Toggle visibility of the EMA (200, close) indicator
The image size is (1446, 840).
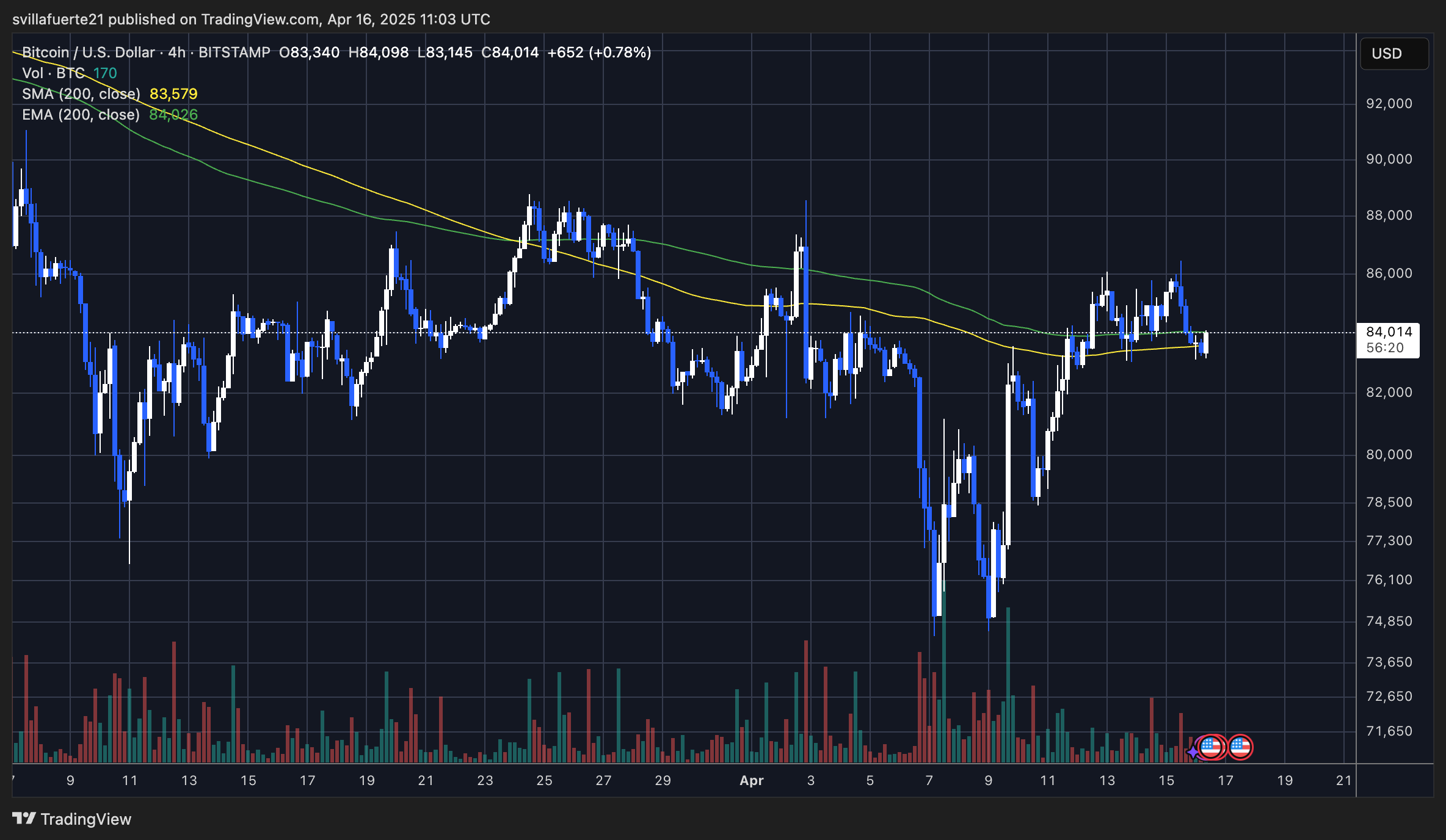pos(79,114)
